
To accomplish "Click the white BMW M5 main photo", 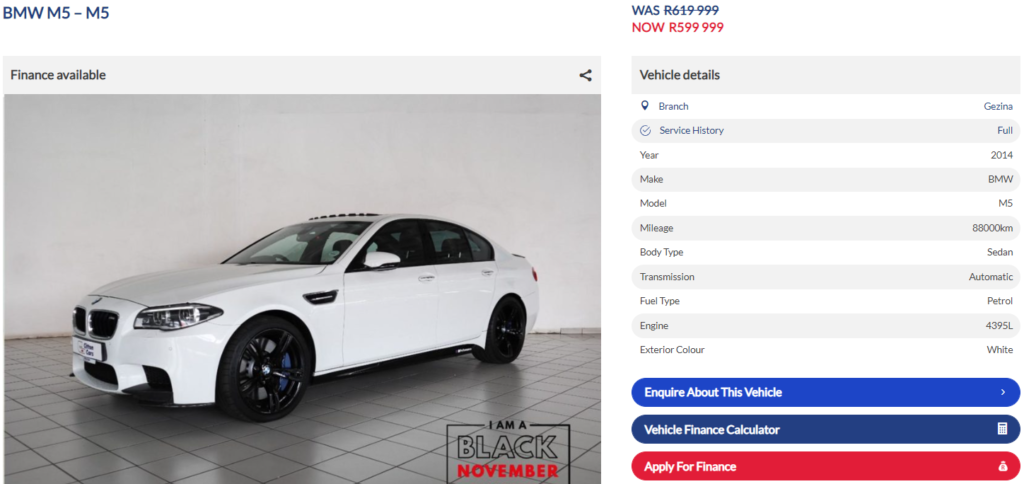I will point(302,289).
